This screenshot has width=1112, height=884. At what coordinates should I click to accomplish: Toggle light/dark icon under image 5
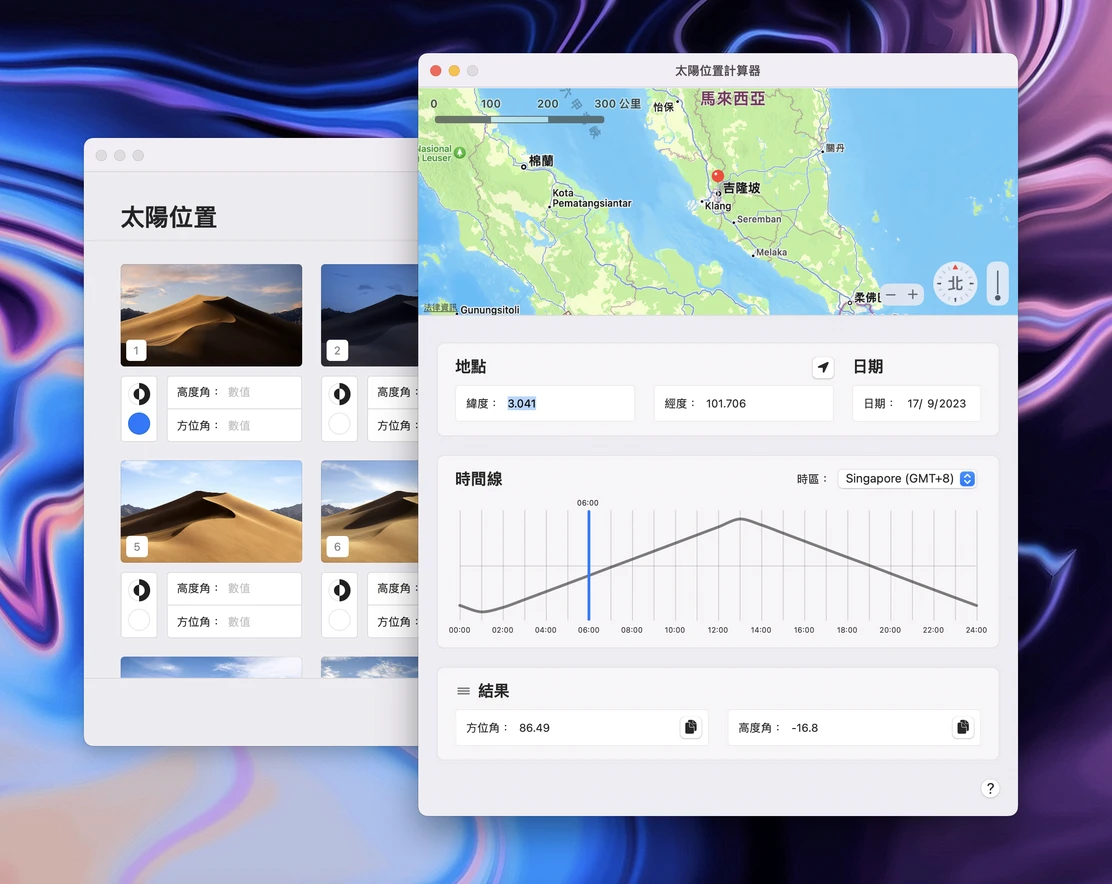tap(140, 590)
